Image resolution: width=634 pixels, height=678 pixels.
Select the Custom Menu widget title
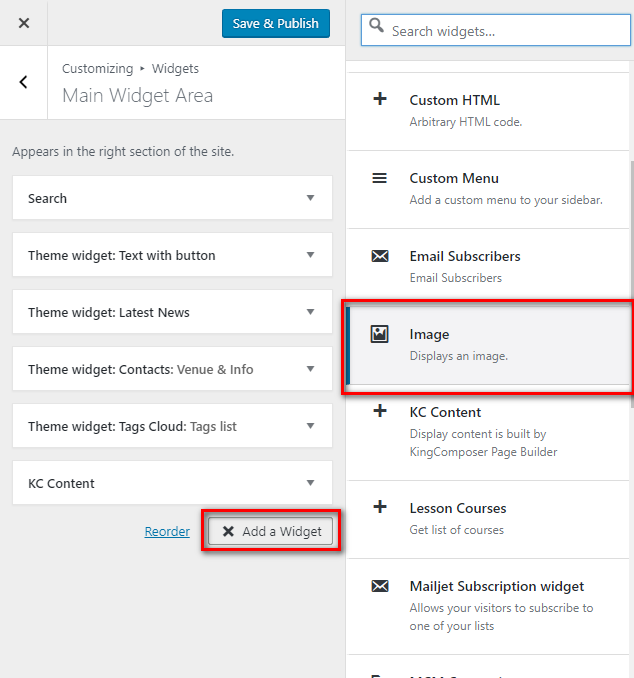pyautogui.click(x=454, y=178)
